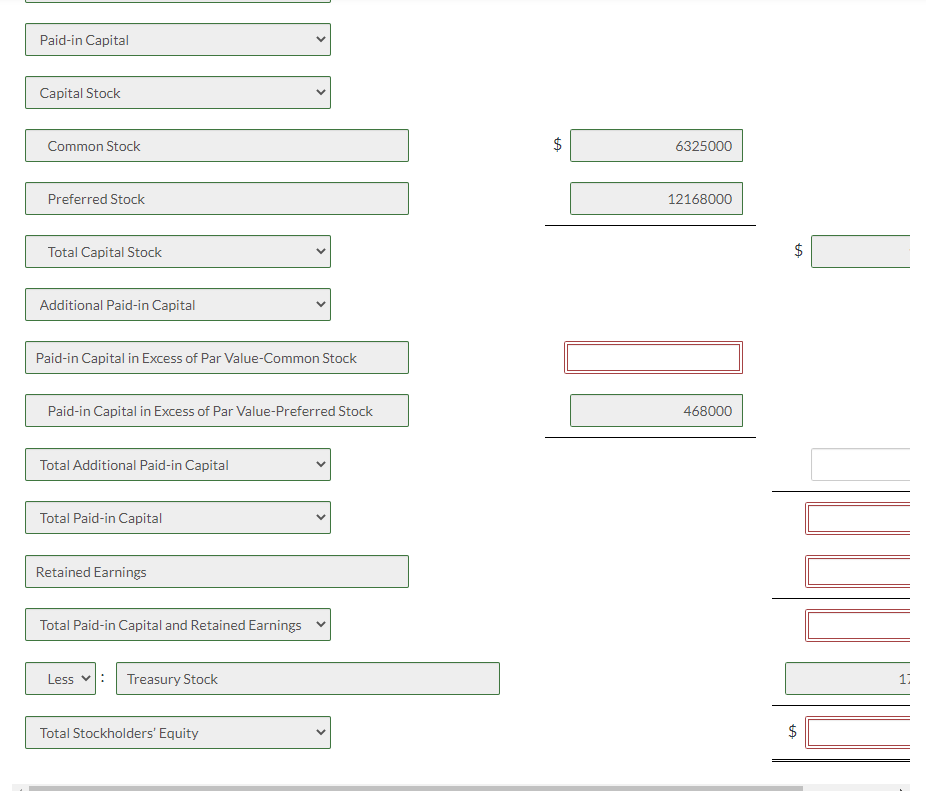Open the Less dropdown selector
This screenshot has width=926, height=791.
pos(60,679)
